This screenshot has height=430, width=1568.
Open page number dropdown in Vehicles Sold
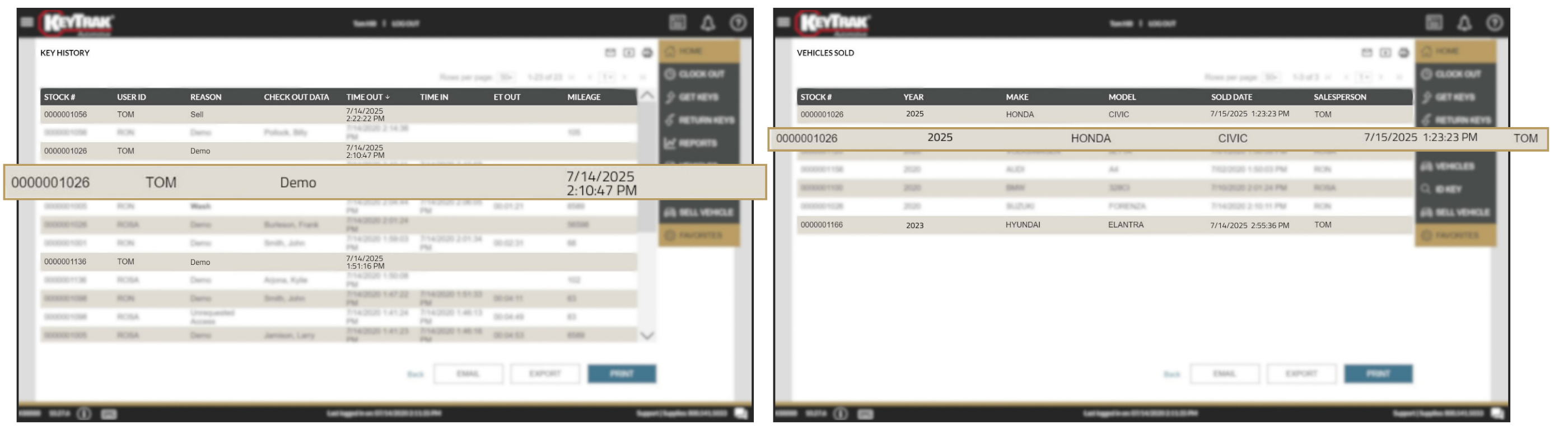pos(1364,77)
